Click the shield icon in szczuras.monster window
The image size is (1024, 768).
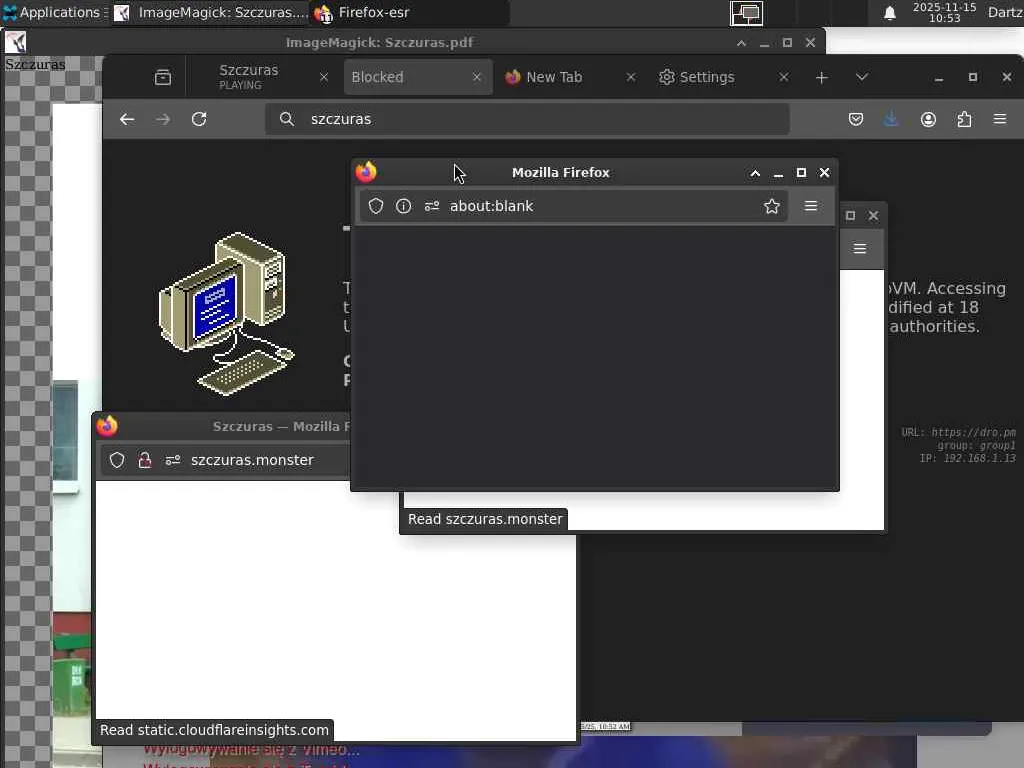pos(117,460)
